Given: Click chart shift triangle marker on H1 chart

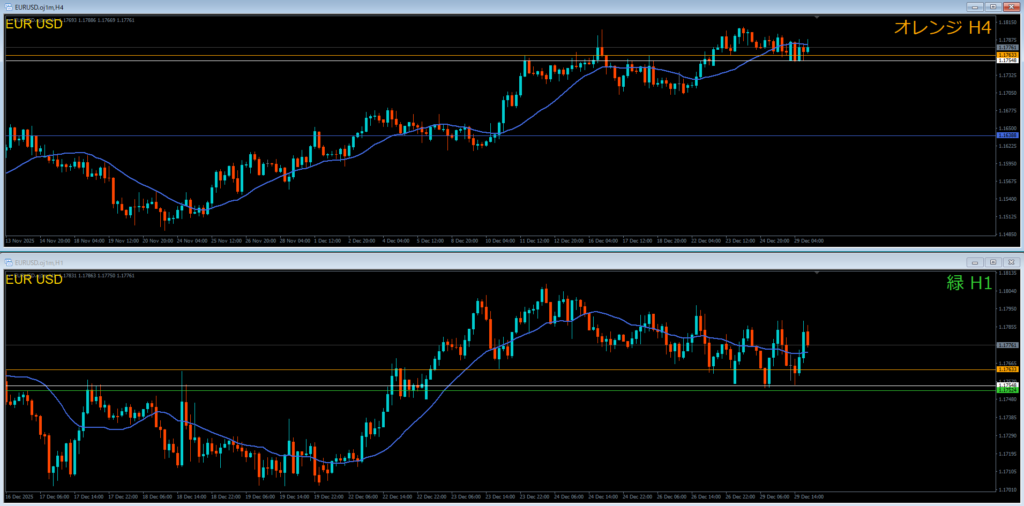Looking at the screenshot, I should coord(817,272).
